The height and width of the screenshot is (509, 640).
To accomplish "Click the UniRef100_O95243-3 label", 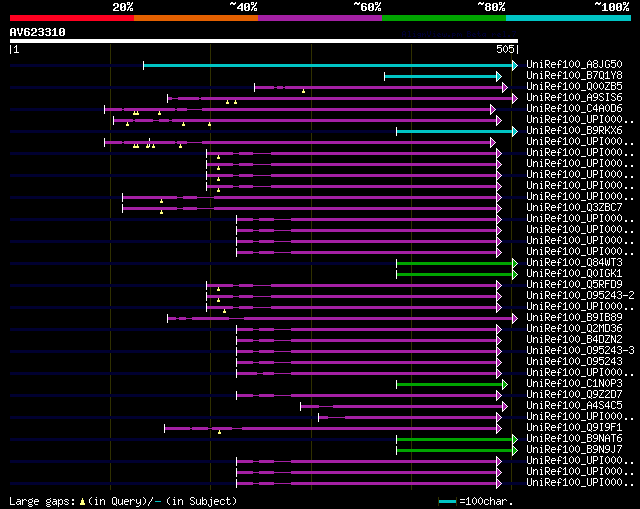I will [x=580, y=350].
